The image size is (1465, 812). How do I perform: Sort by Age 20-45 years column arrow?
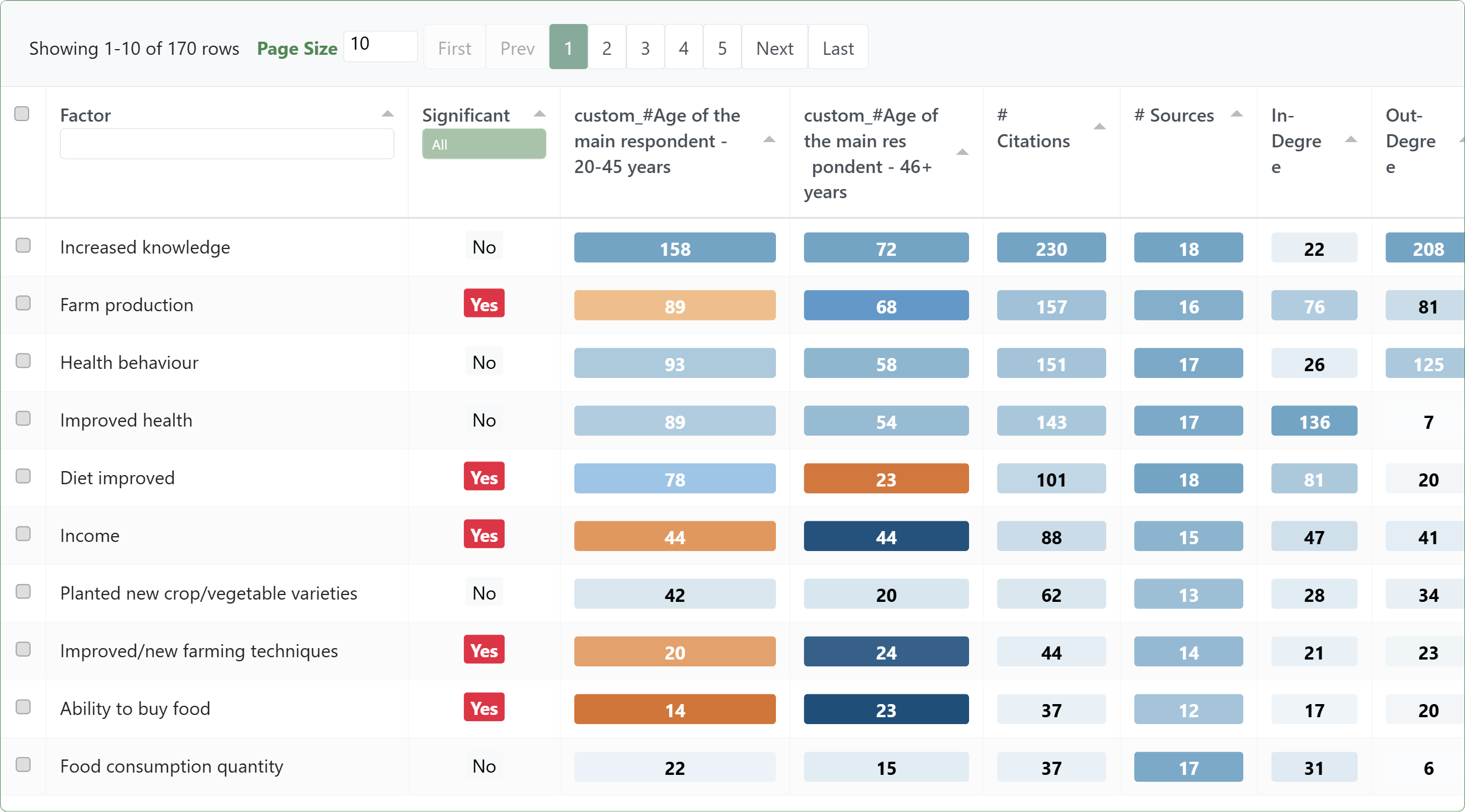click(769, 139)
